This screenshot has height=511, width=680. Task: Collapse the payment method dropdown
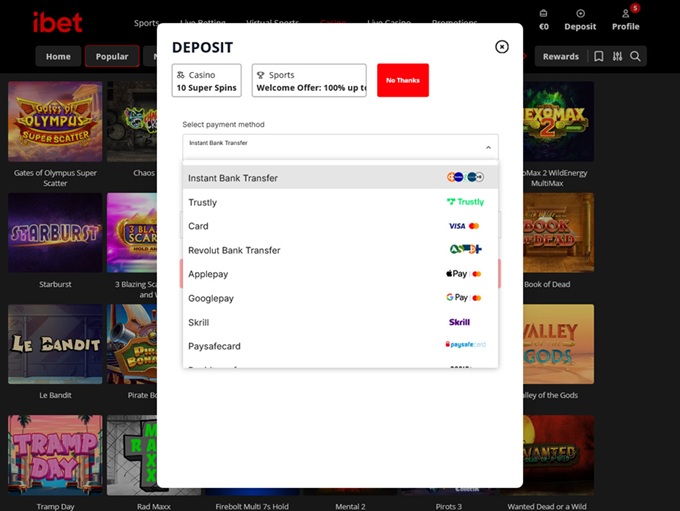tap(488, 147)
